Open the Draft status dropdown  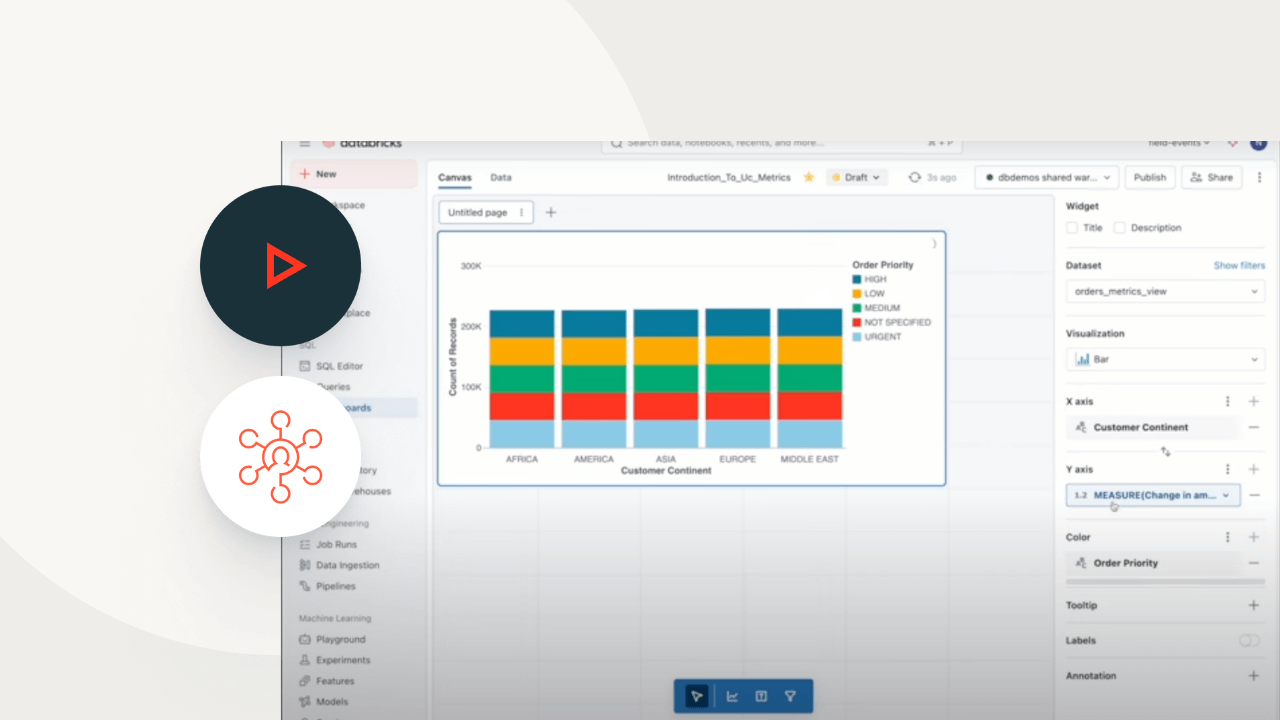[857, 177]
